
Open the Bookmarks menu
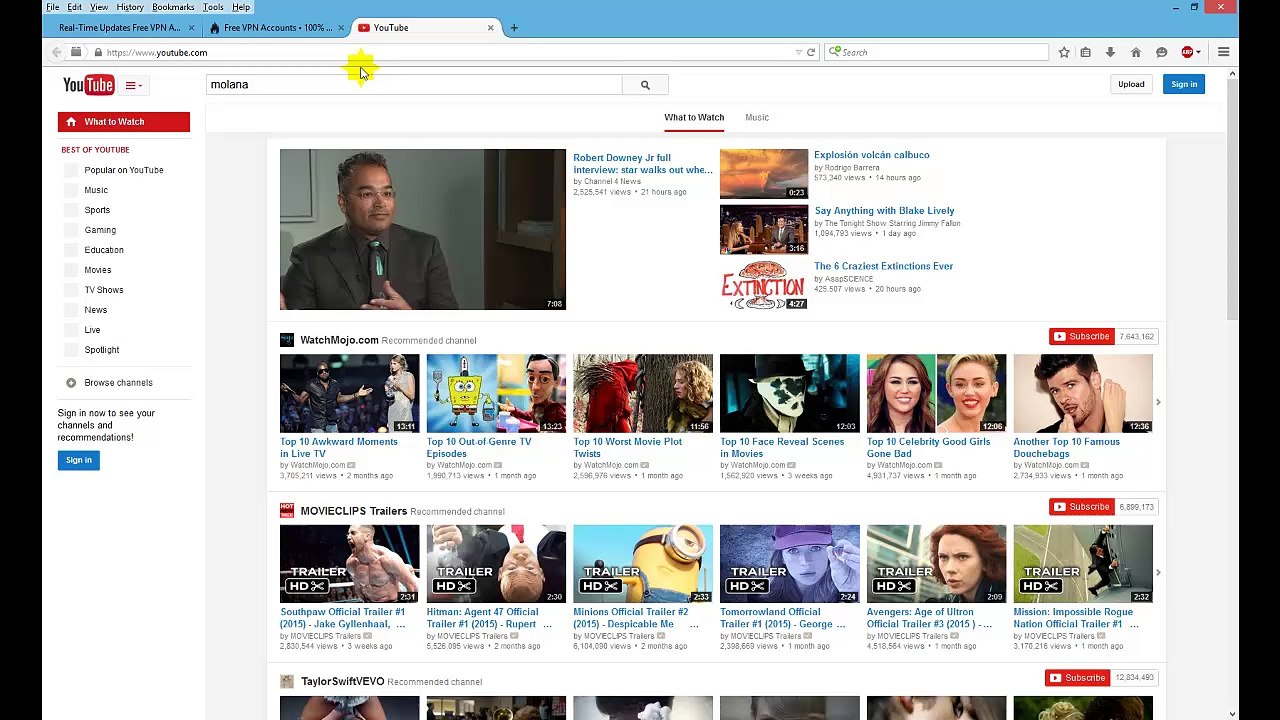coord(173,7)
